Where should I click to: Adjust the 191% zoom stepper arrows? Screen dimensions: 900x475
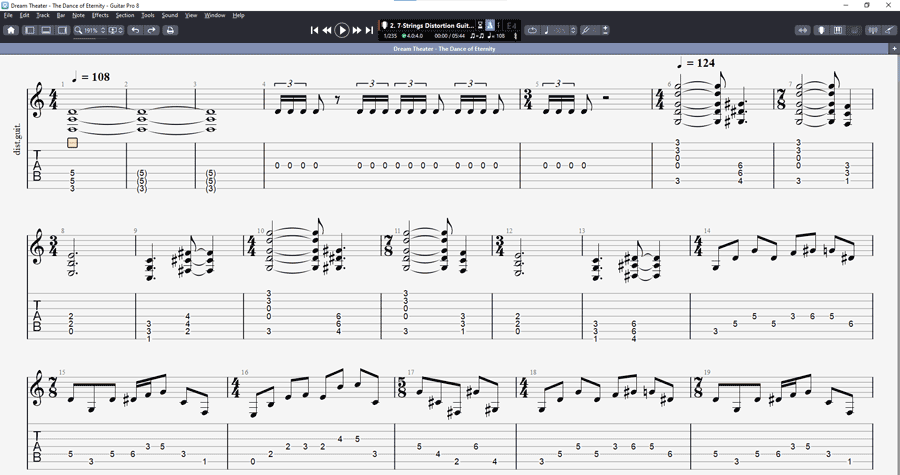pos(103,30)
